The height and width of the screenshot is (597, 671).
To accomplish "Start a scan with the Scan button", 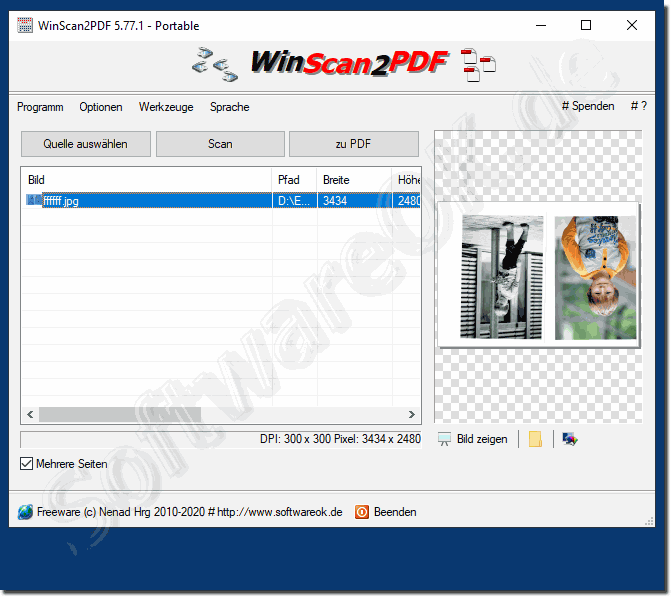I will click(x=220, y=144).
